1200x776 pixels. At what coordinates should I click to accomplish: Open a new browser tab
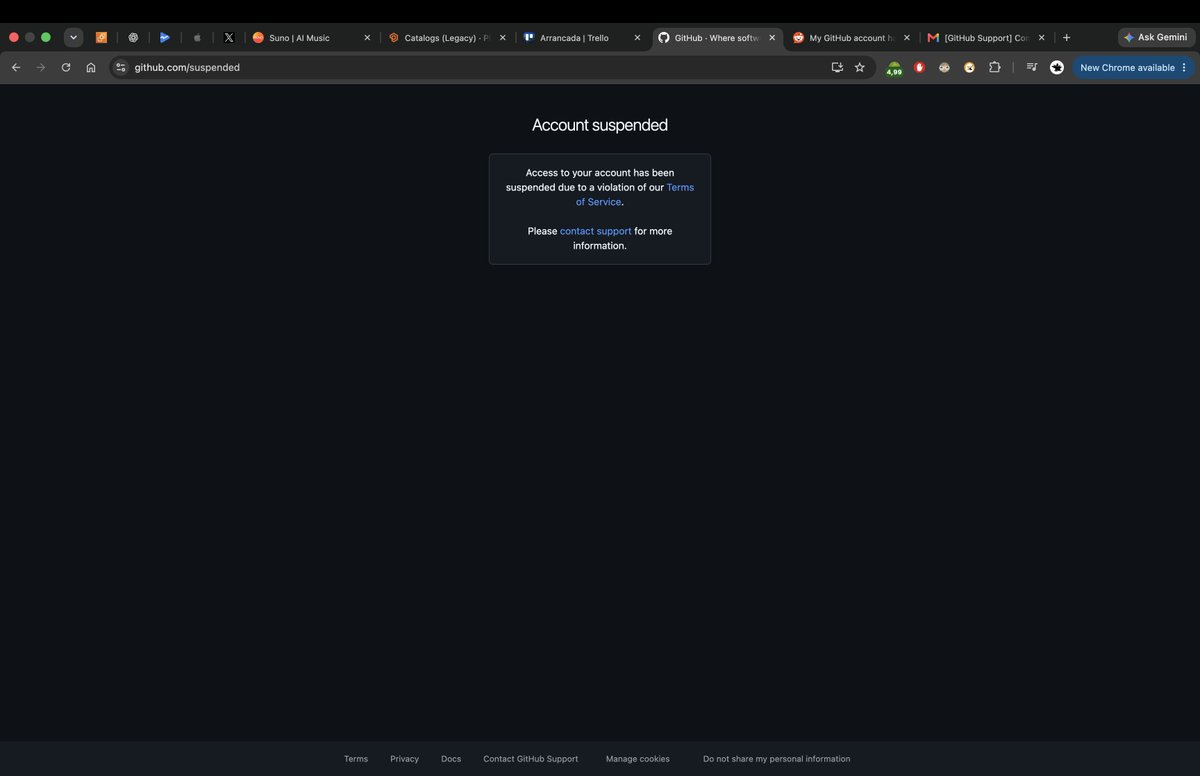click(x=1066, y=38)
